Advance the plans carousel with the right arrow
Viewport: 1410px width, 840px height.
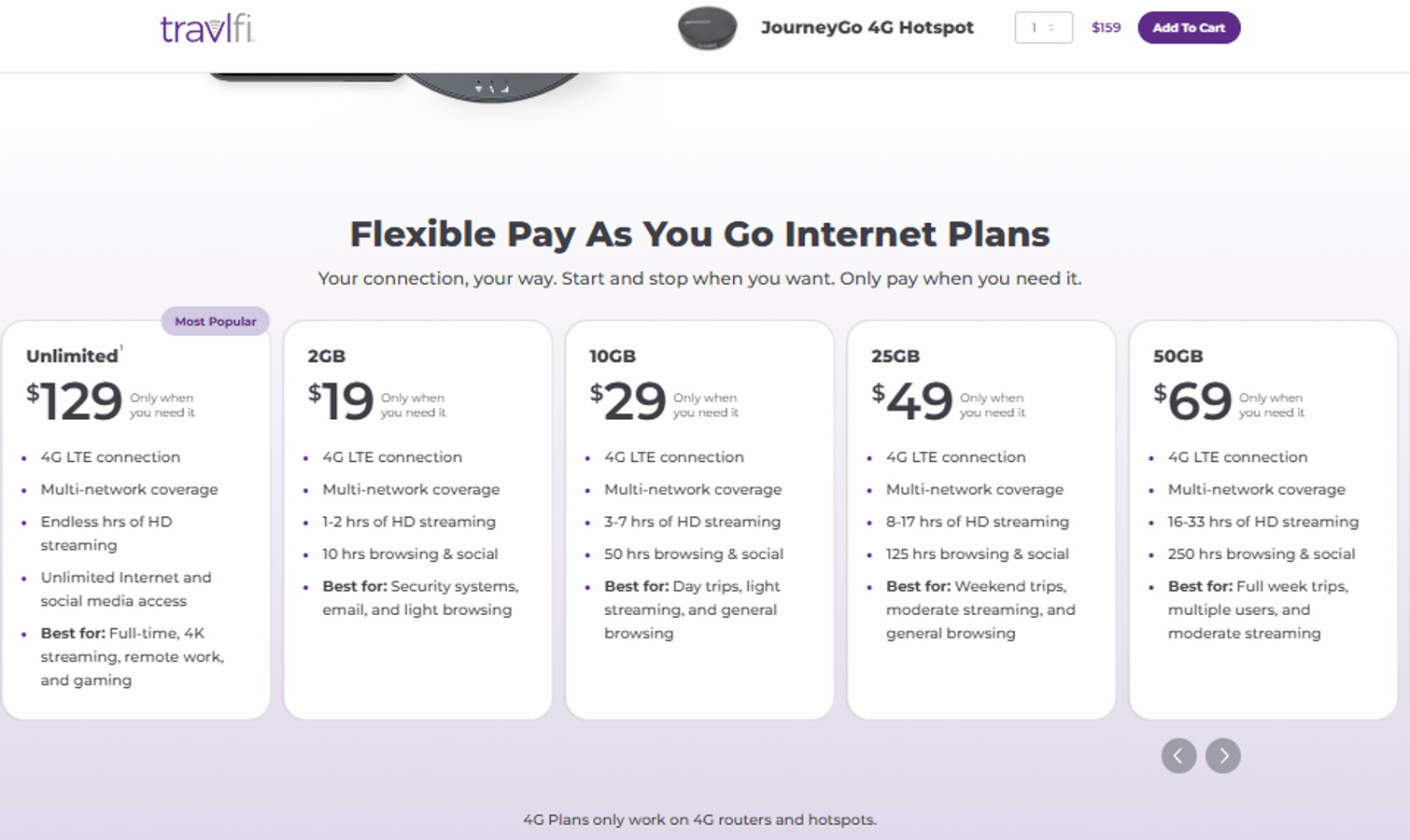(1222, 756)
